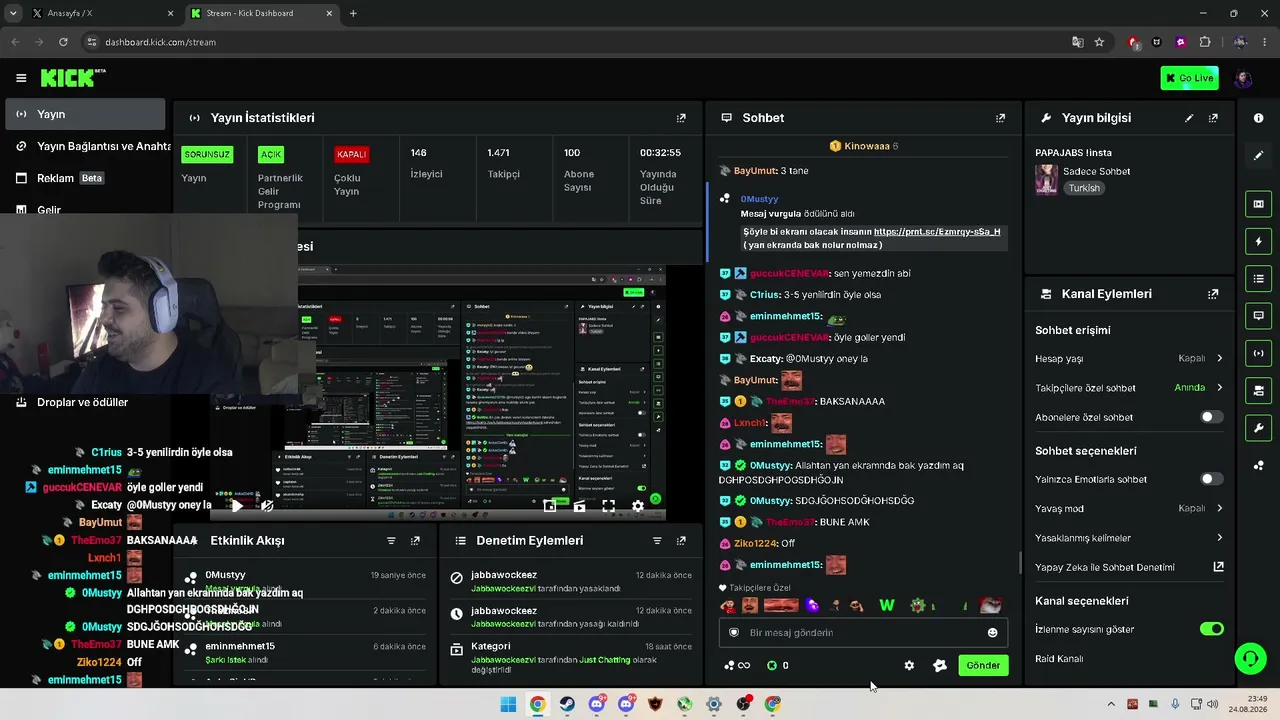Type in the Bir mesaj gönderin field
This screenshot has width=1280, height=720.
coord(862,632)
